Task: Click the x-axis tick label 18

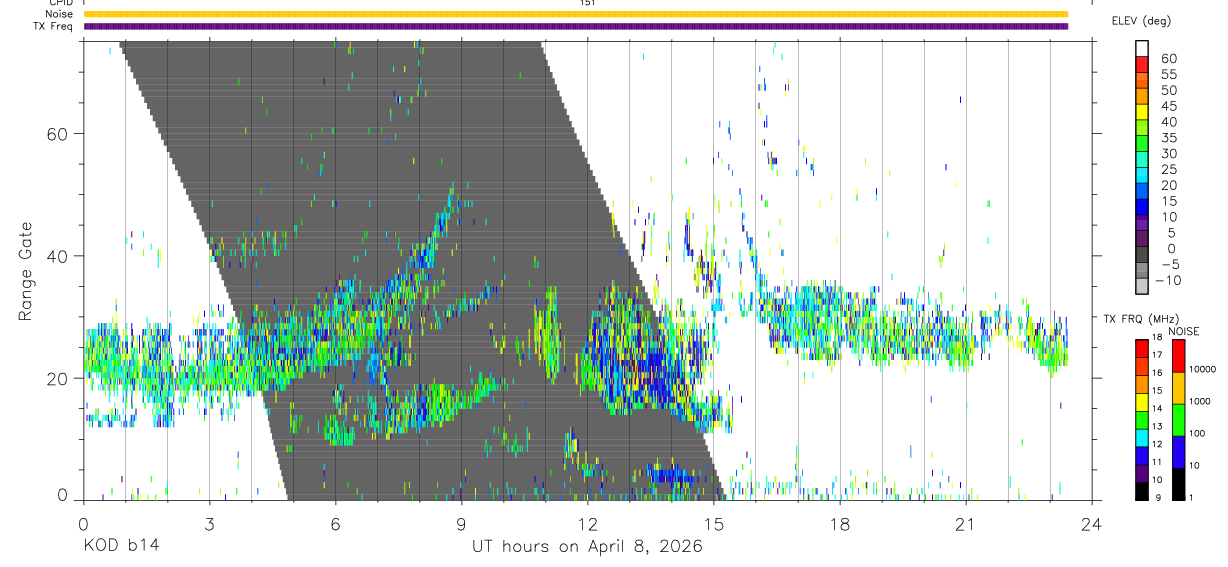Action: coord(839,524)
